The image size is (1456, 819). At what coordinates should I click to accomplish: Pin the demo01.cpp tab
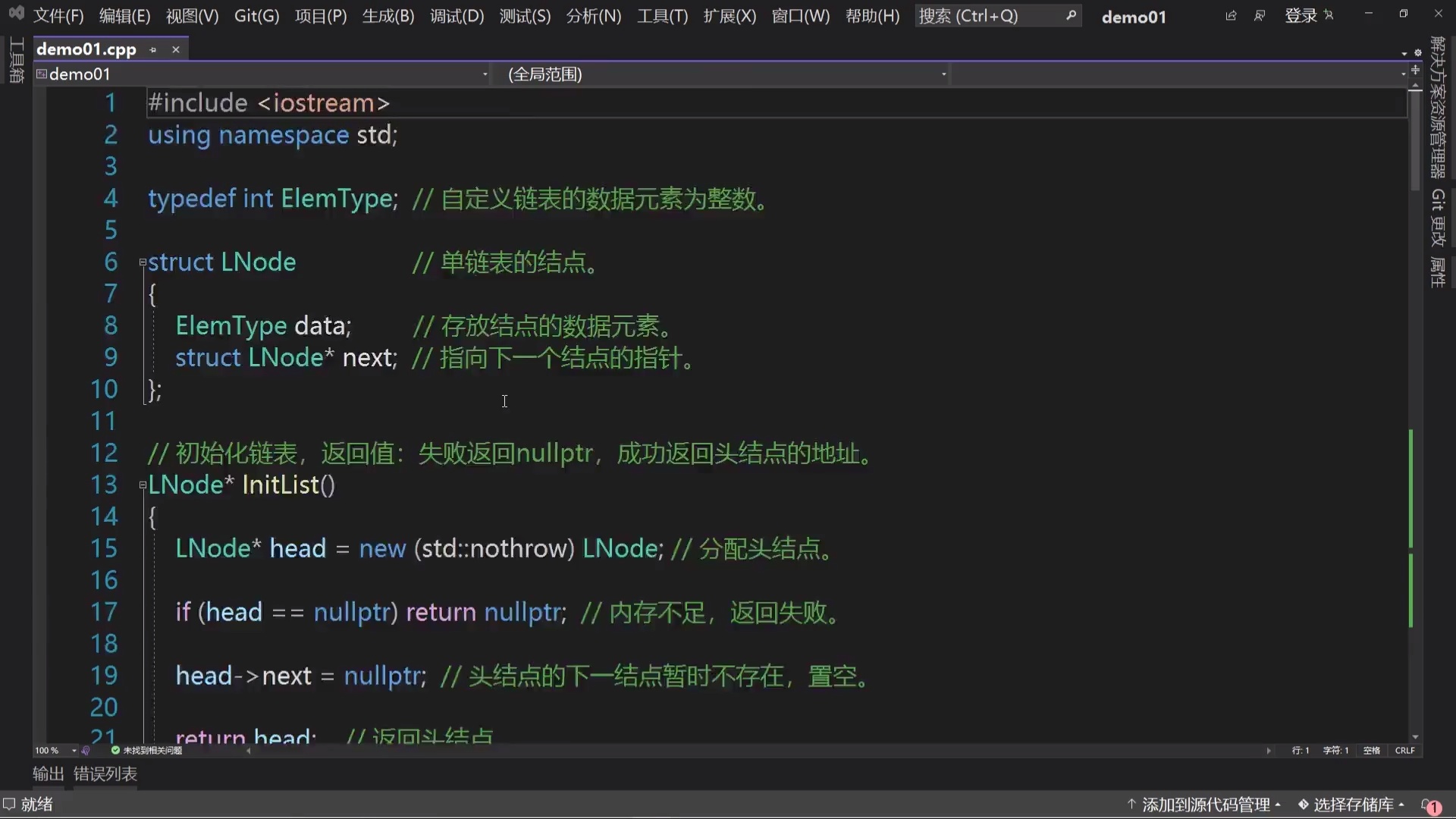153,49
